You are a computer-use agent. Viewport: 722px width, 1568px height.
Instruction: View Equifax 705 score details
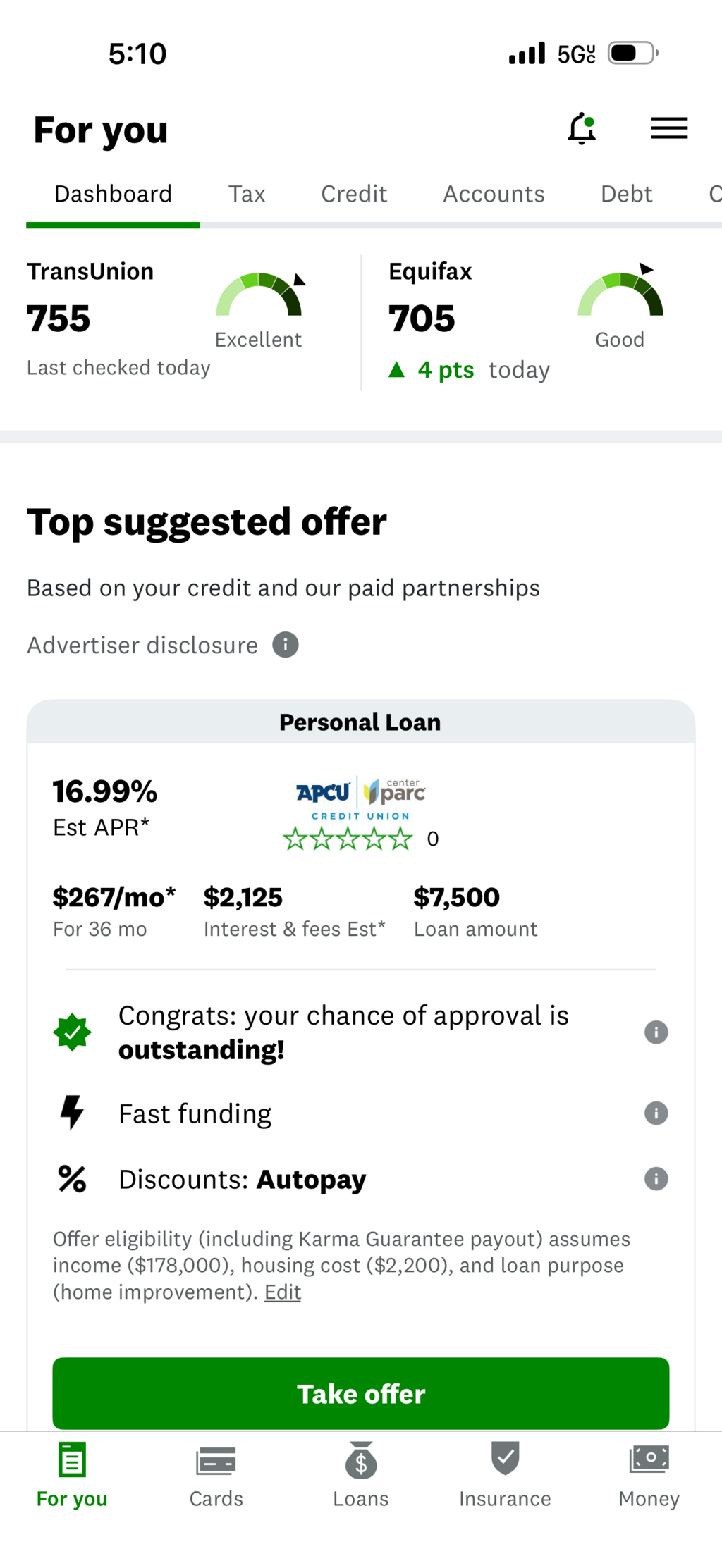click(x=422, y=319)
